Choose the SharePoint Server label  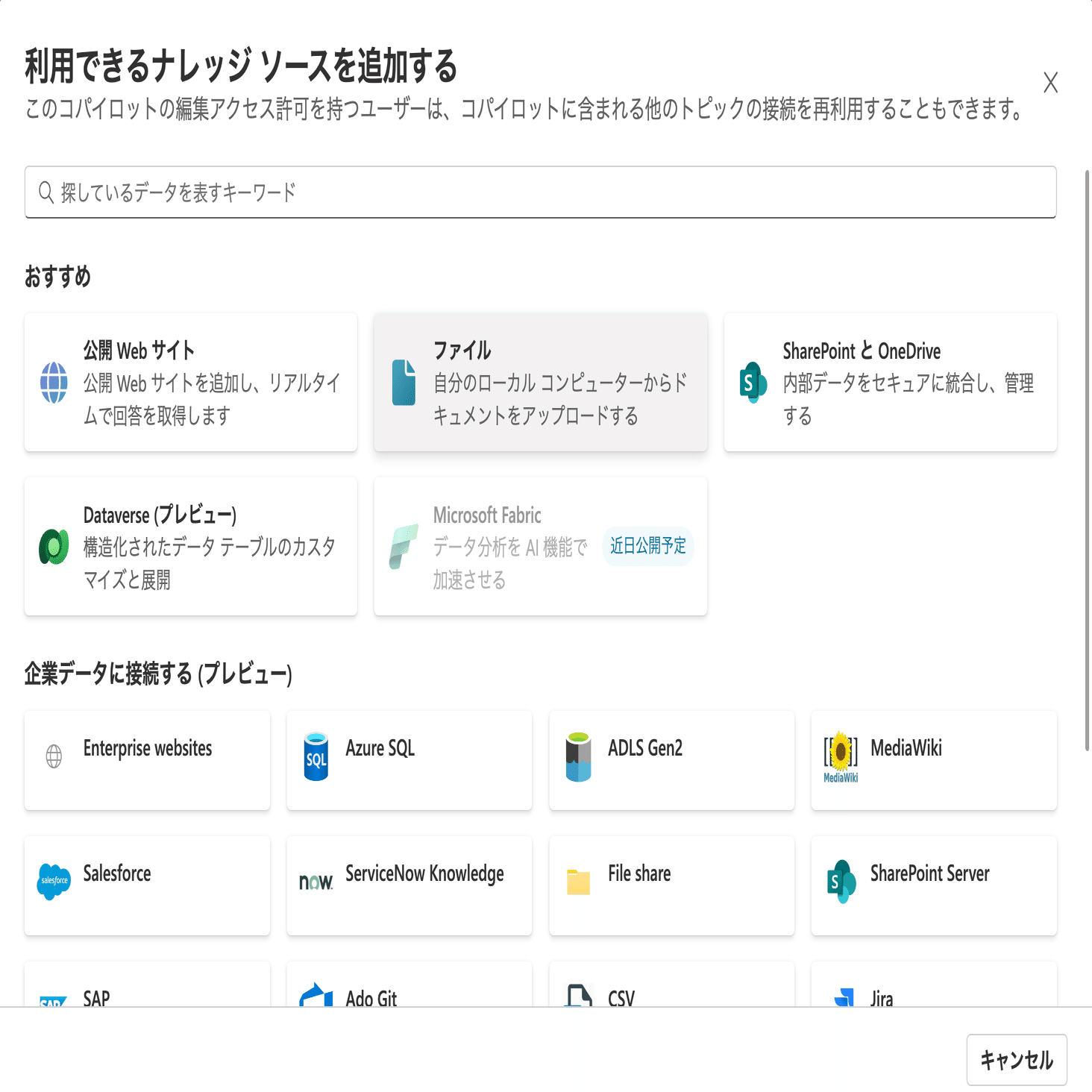tap(930, 873)
